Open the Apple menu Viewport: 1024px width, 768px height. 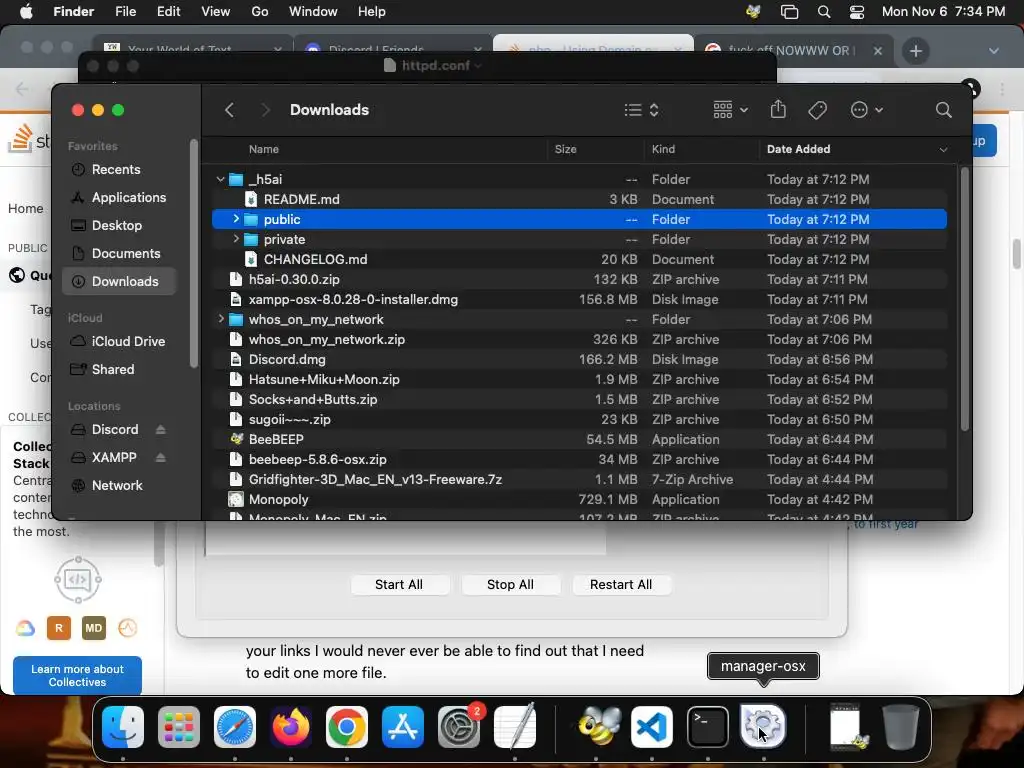coord(26,12)
